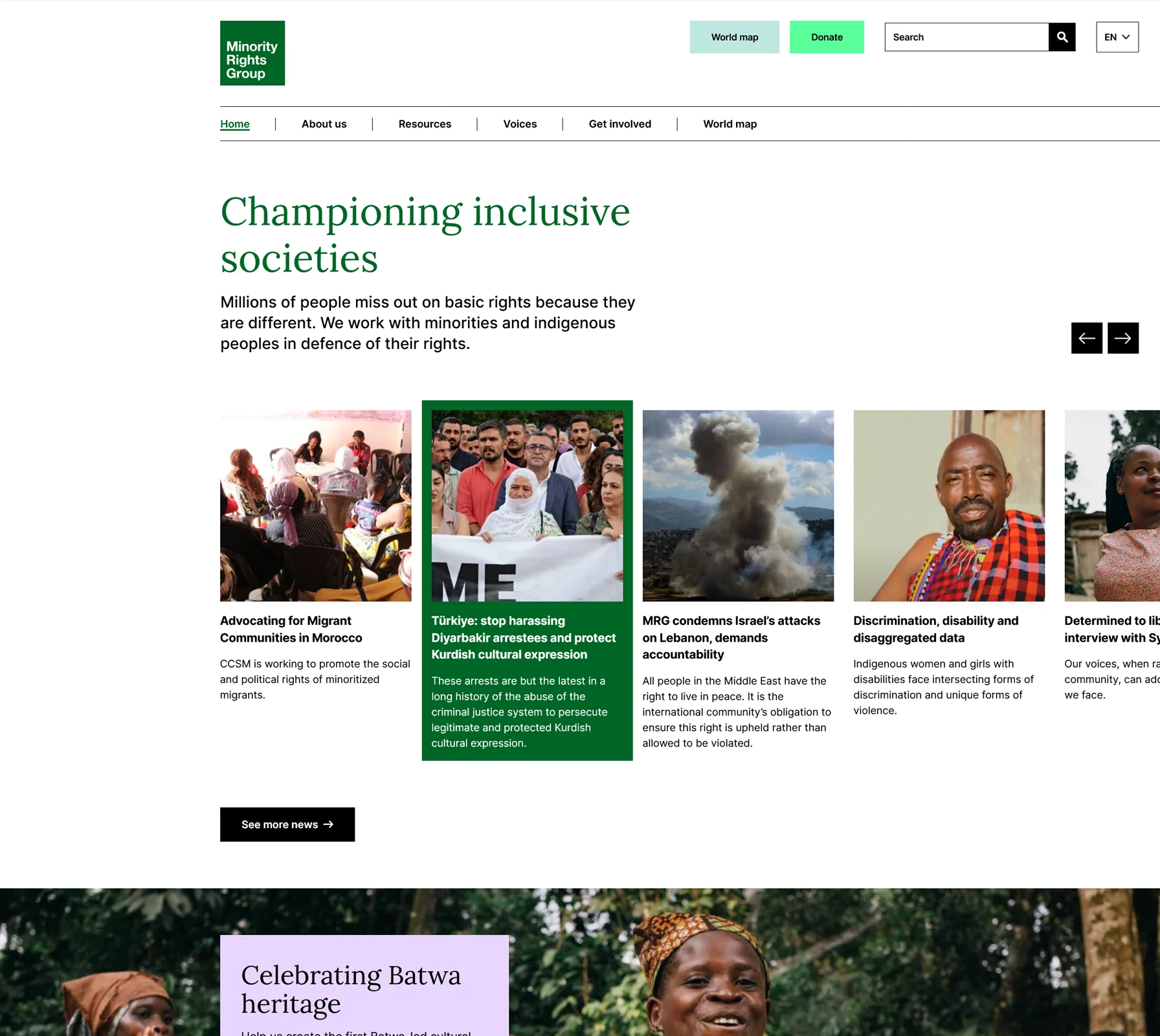This screenshot has width=1160, height=1036.
Task: Click the See more news button
Action: [x=287, y=824]
